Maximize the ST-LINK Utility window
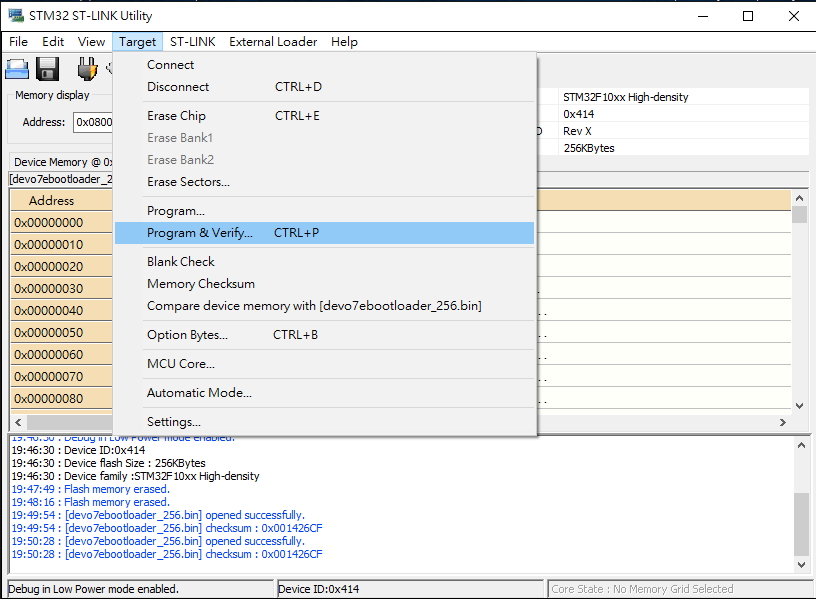This screenshot has width=816, height=599. click(x=748, y=16)
